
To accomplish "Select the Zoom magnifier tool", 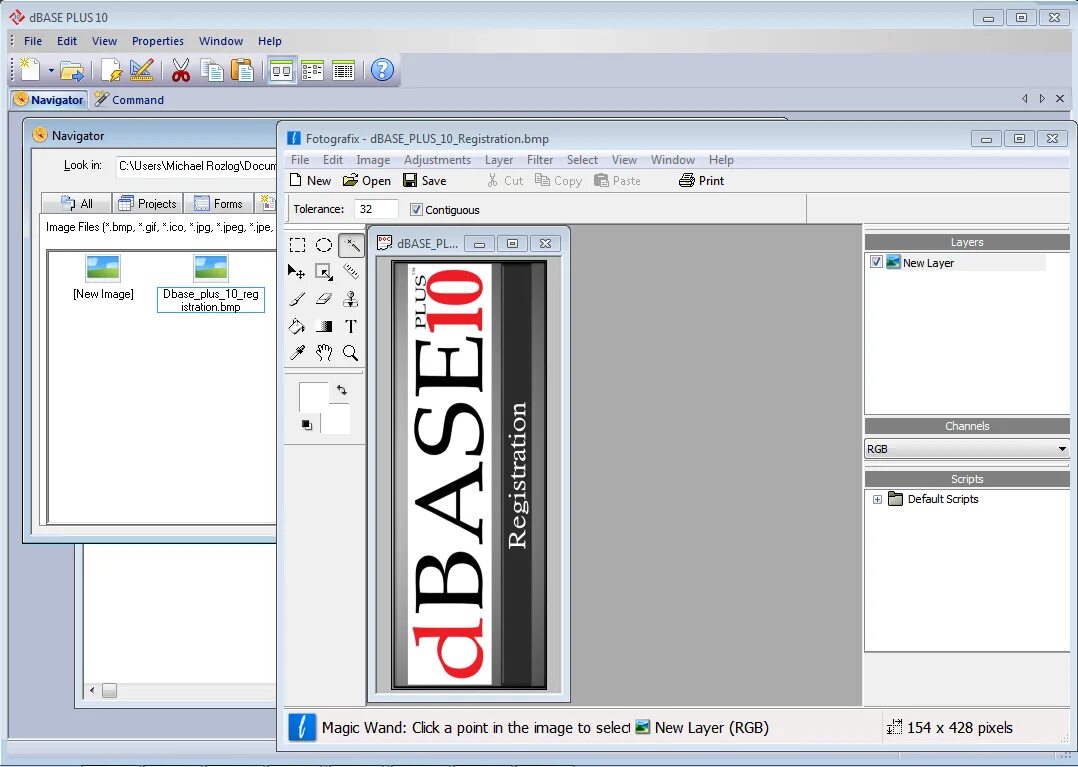I will pyautogui.click(x=351, y=353).
